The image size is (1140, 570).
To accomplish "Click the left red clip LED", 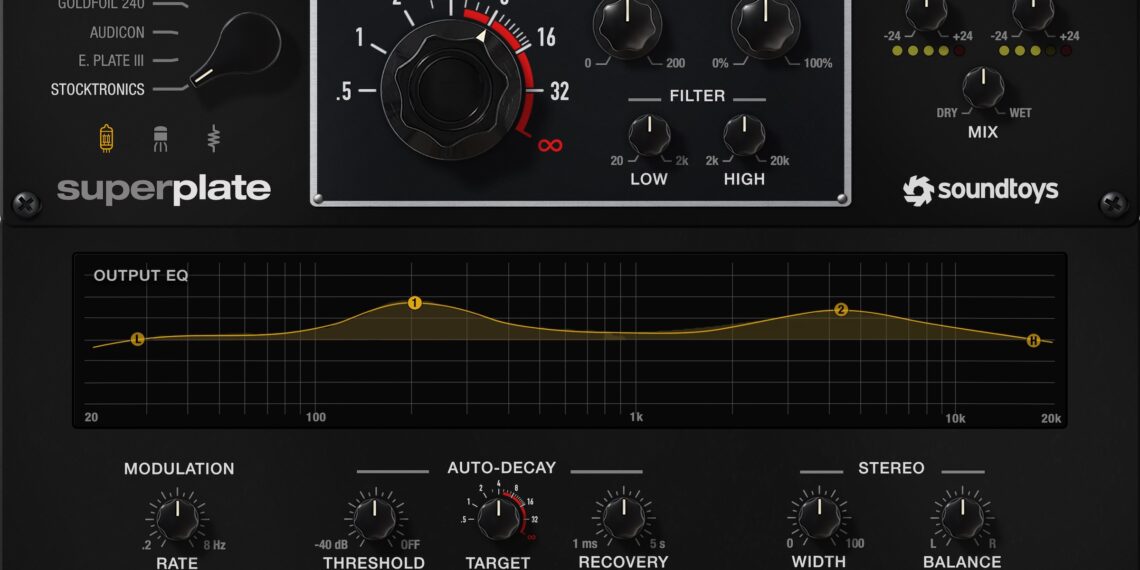I will point(960,51).
